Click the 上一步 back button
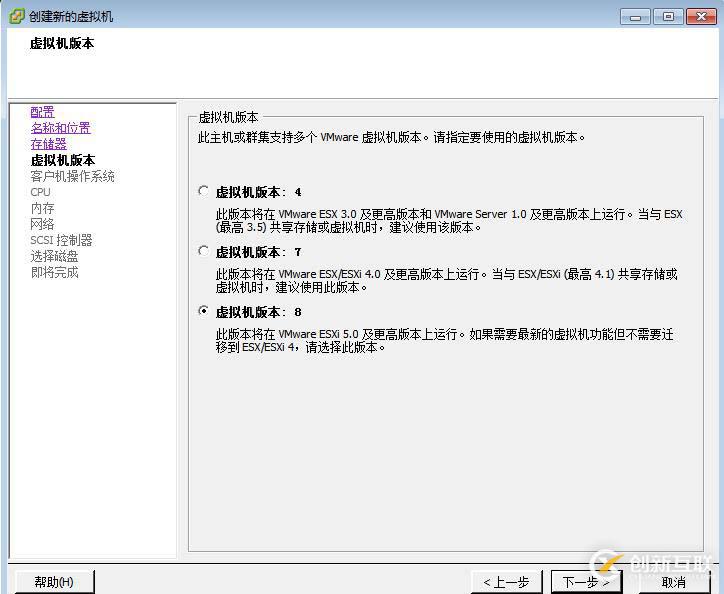The height and width of the screenshot is (594, 724). [x=506, y=582]
